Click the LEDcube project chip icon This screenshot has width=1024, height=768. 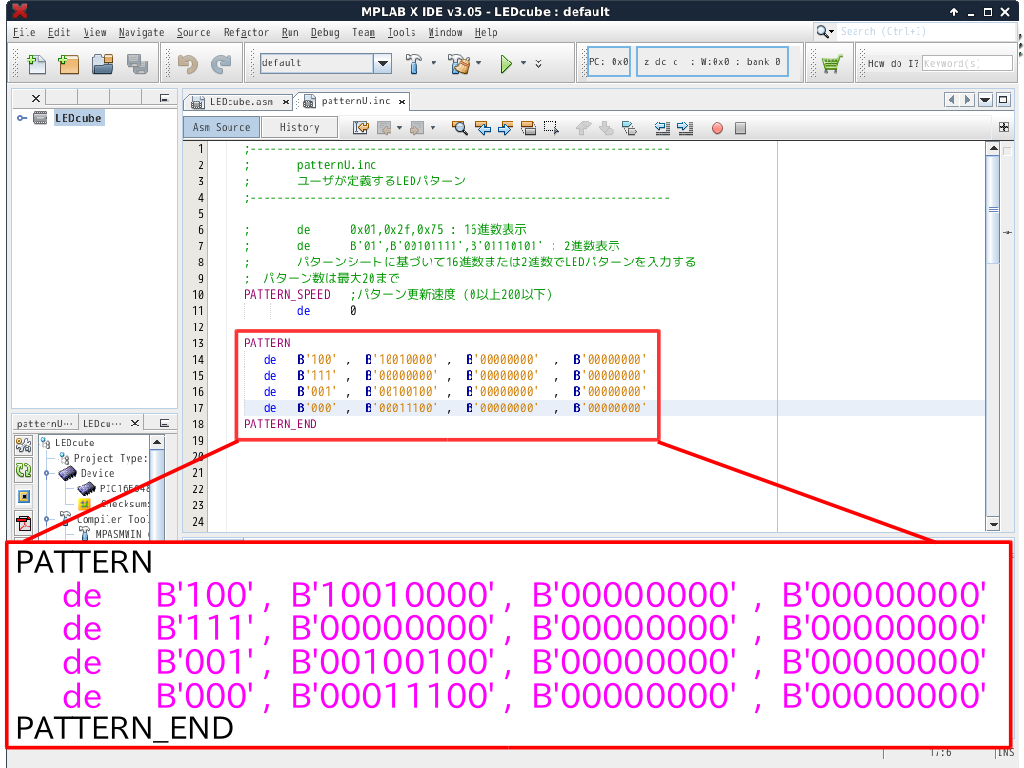40,118
